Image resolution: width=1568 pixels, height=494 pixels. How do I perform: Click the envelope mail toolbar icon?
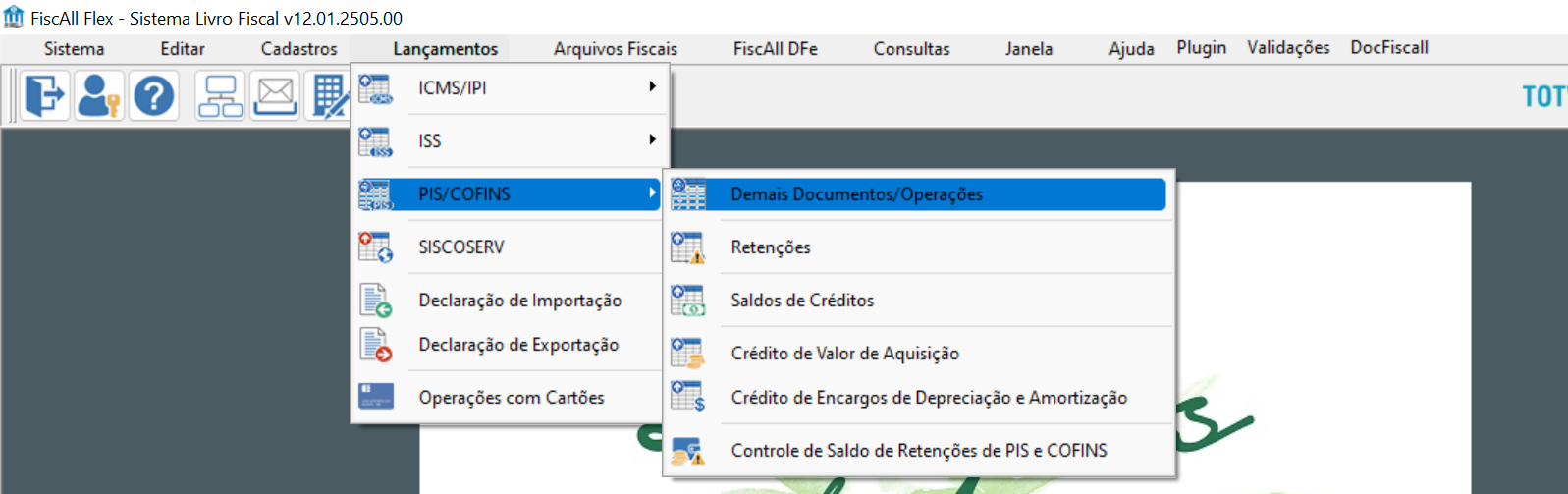coord(275,96)
